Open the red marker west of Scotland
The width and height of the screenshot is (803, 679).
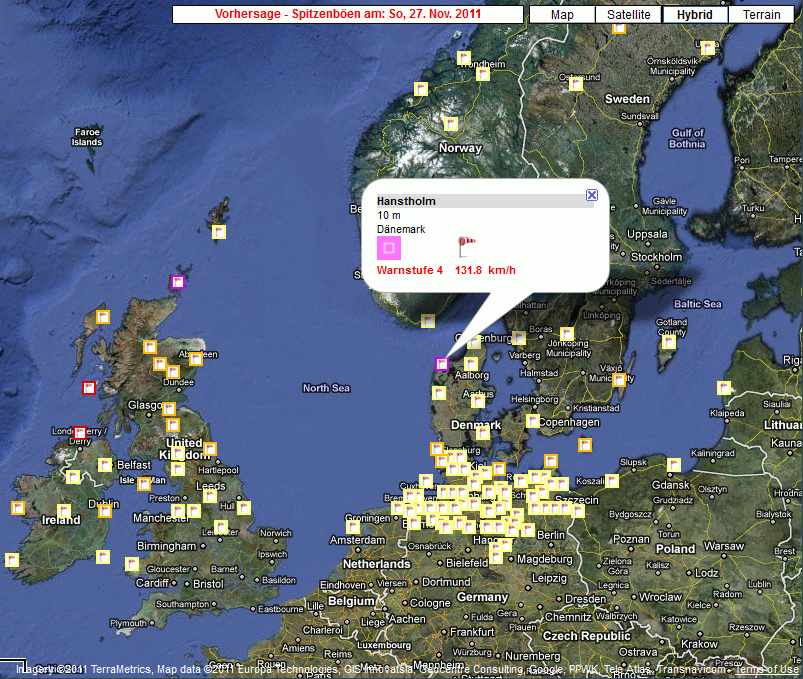coord(88,387)
